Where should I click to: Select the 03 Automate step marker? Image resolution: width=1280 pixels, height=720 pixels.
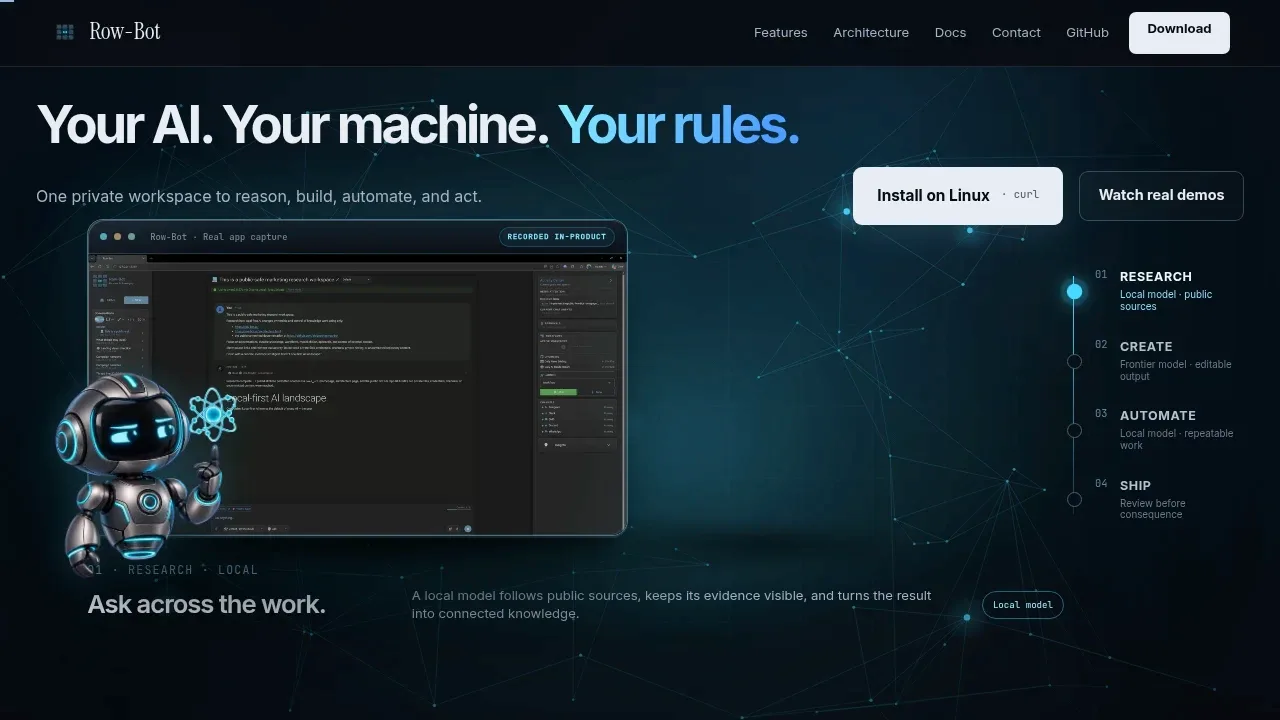1074,431
